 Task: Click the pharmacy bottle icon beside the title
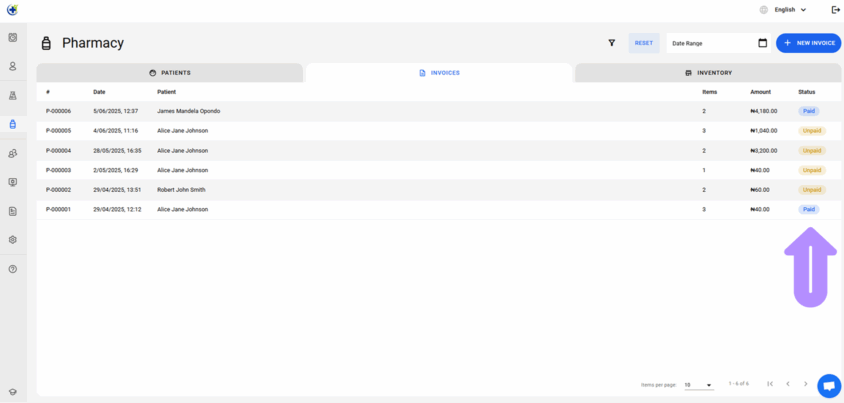point(46,43)
